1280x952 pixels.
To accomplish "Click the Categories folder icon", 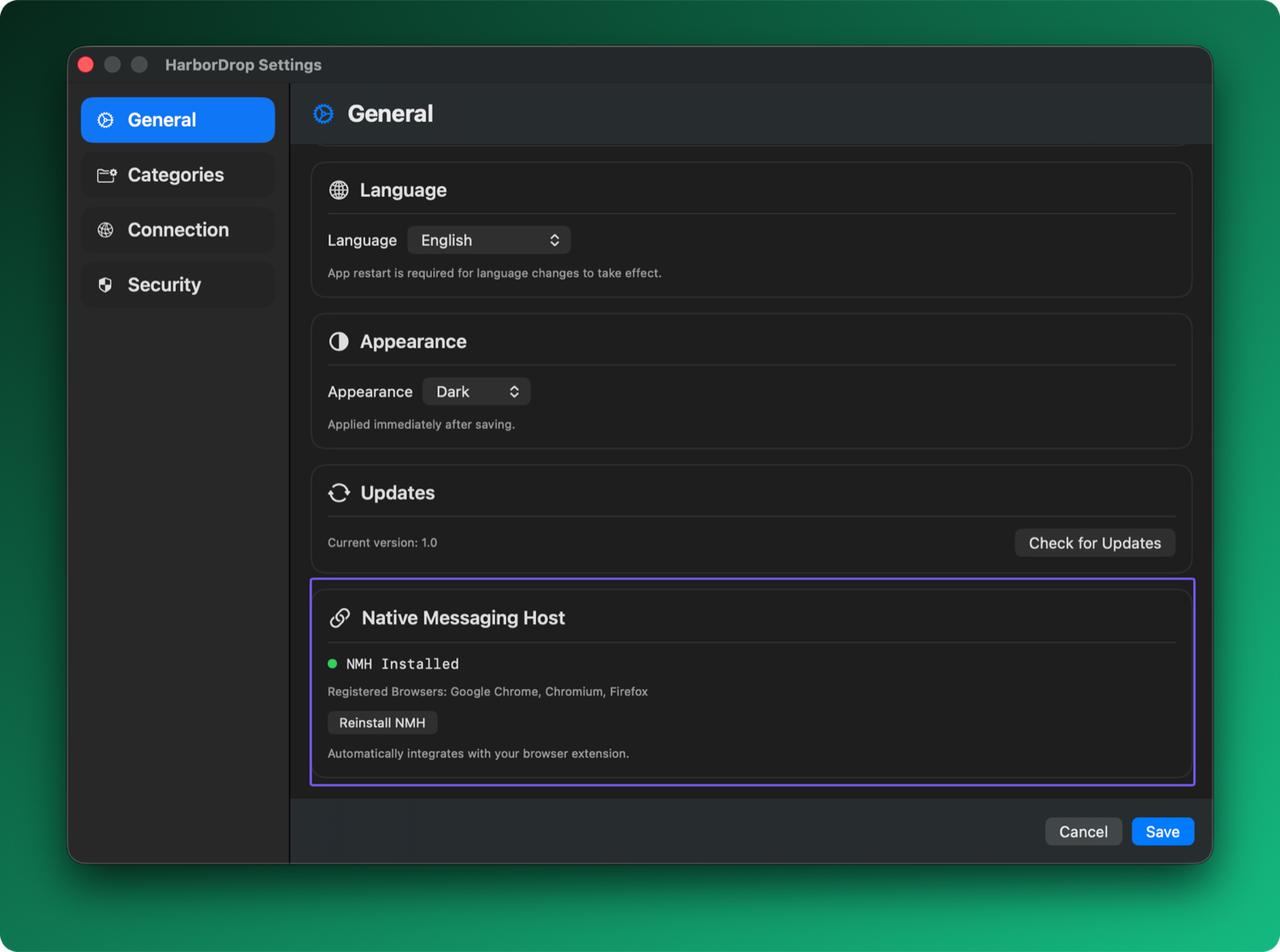I will pos(107,175).
